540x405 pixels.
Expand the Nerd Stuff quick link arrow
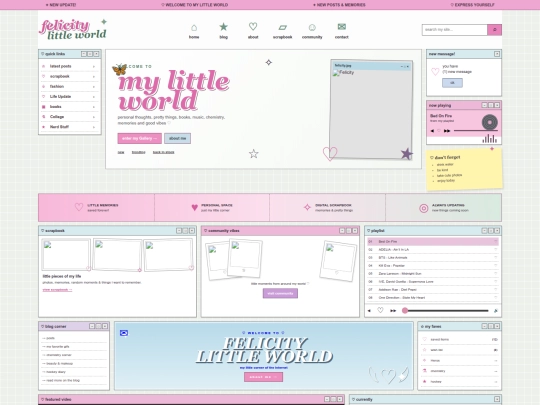pos(94,127)
